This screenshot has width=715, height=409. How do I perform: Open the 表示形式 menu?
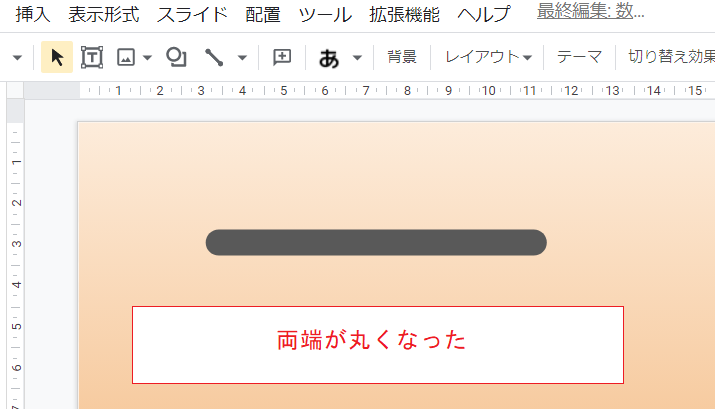tap(104, 15)
